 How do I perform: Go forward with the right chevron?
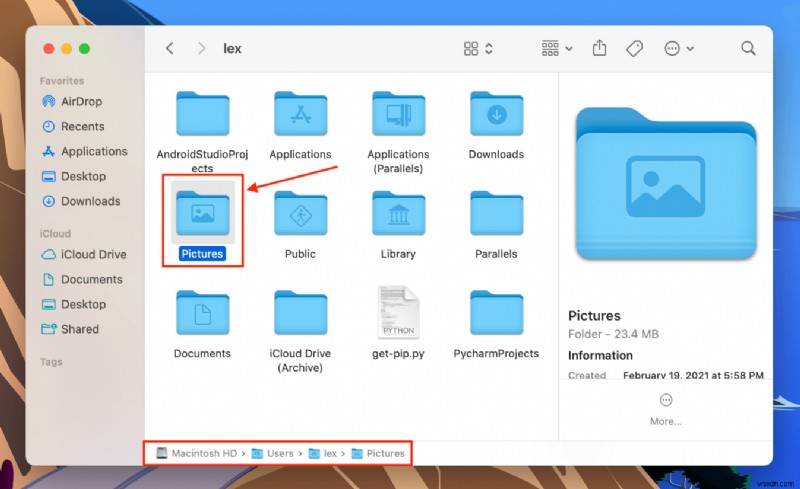(x=202, y=48)
